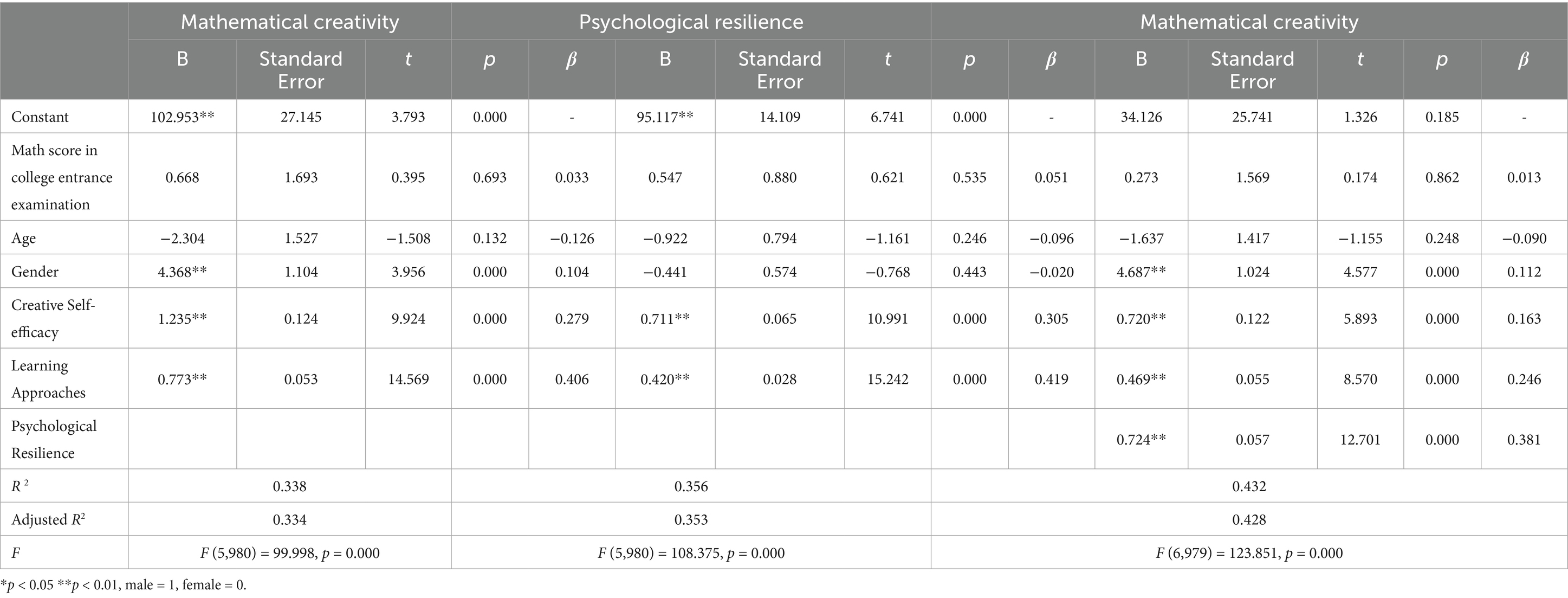Click the p-value significance footnote text
The image size is (1568, 598).
coord(124,585)
